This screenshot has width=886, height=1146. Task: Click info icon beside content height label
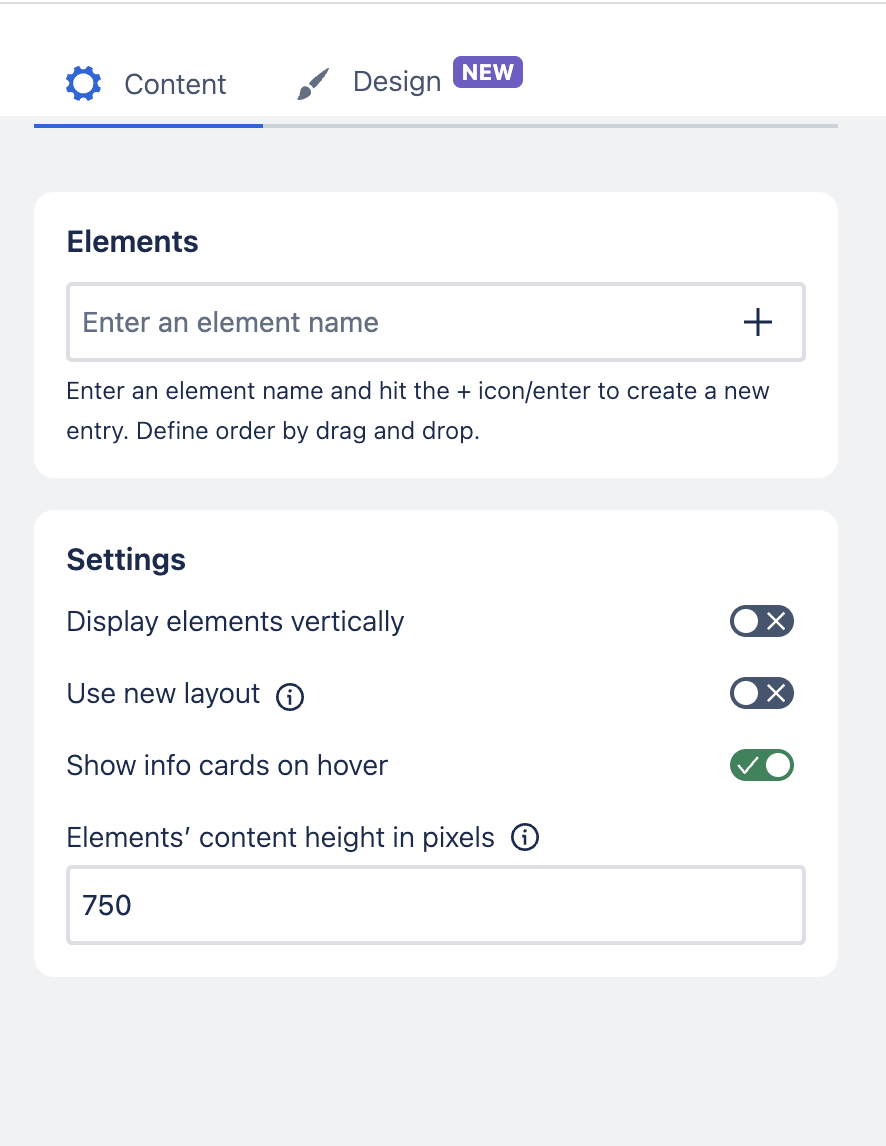[x=525, y=838]
